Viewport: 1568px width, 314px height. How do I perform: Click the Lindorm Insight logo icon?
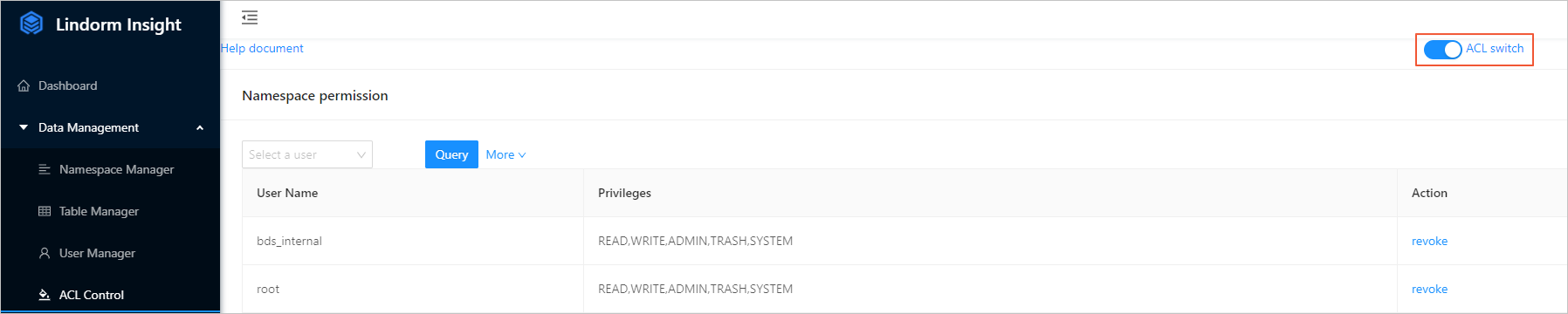31,24
